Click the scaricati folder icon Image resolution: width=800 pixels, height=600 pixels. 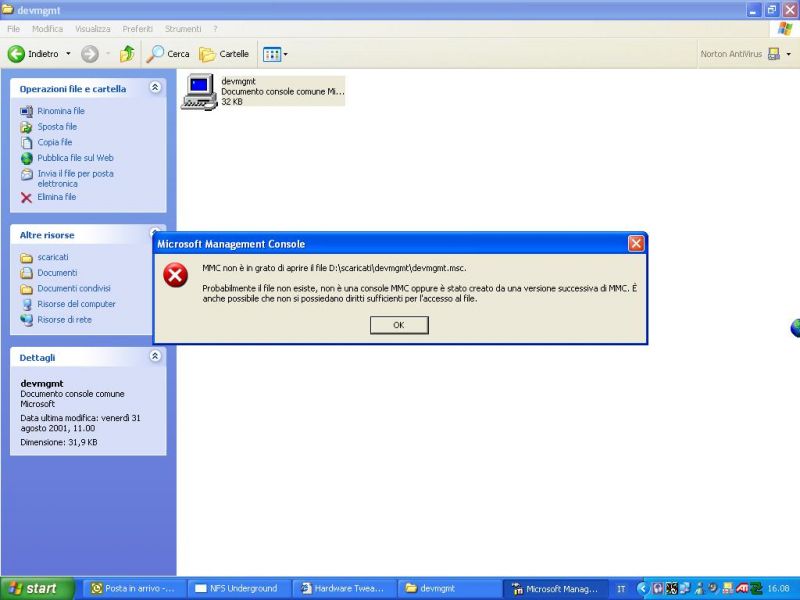[27, 258]
